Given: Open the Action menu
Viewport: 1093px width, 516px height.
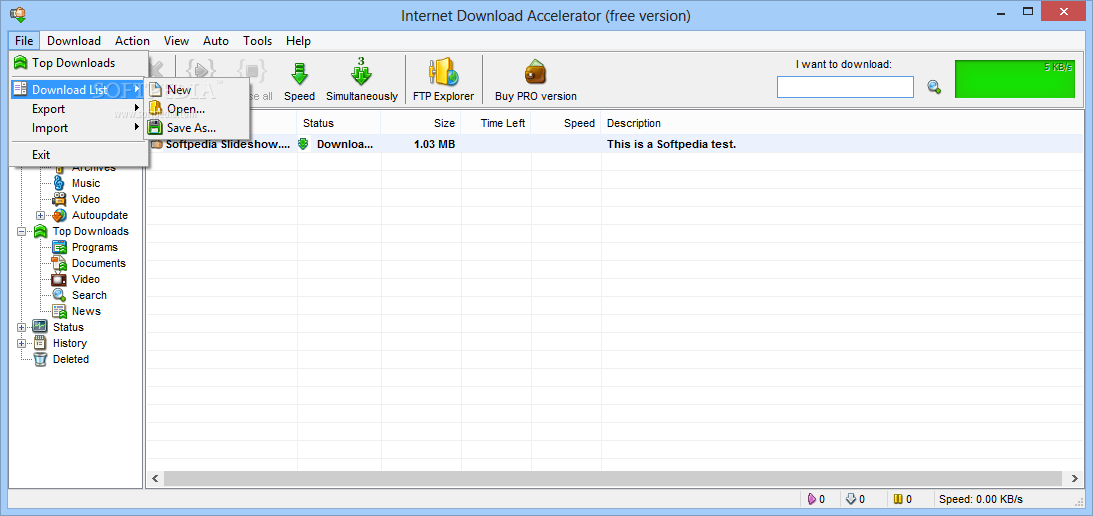Looking at the screenshot, I should 132,41.
